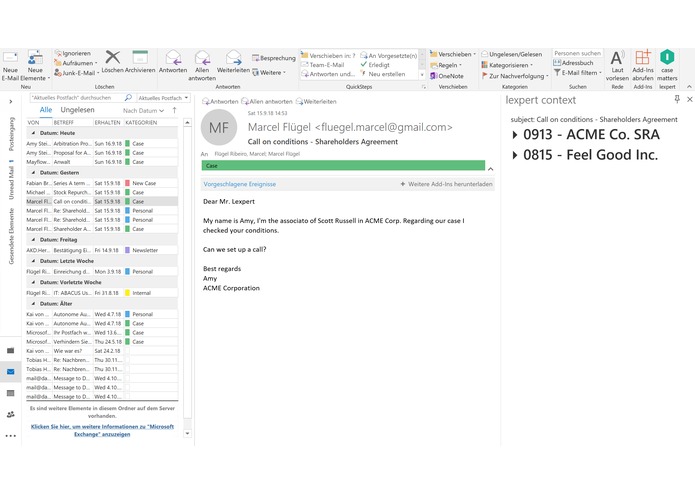Show the Ungelesen messages tab
The height and width of the screenshot is (494, 695).
tap(78, 110)
